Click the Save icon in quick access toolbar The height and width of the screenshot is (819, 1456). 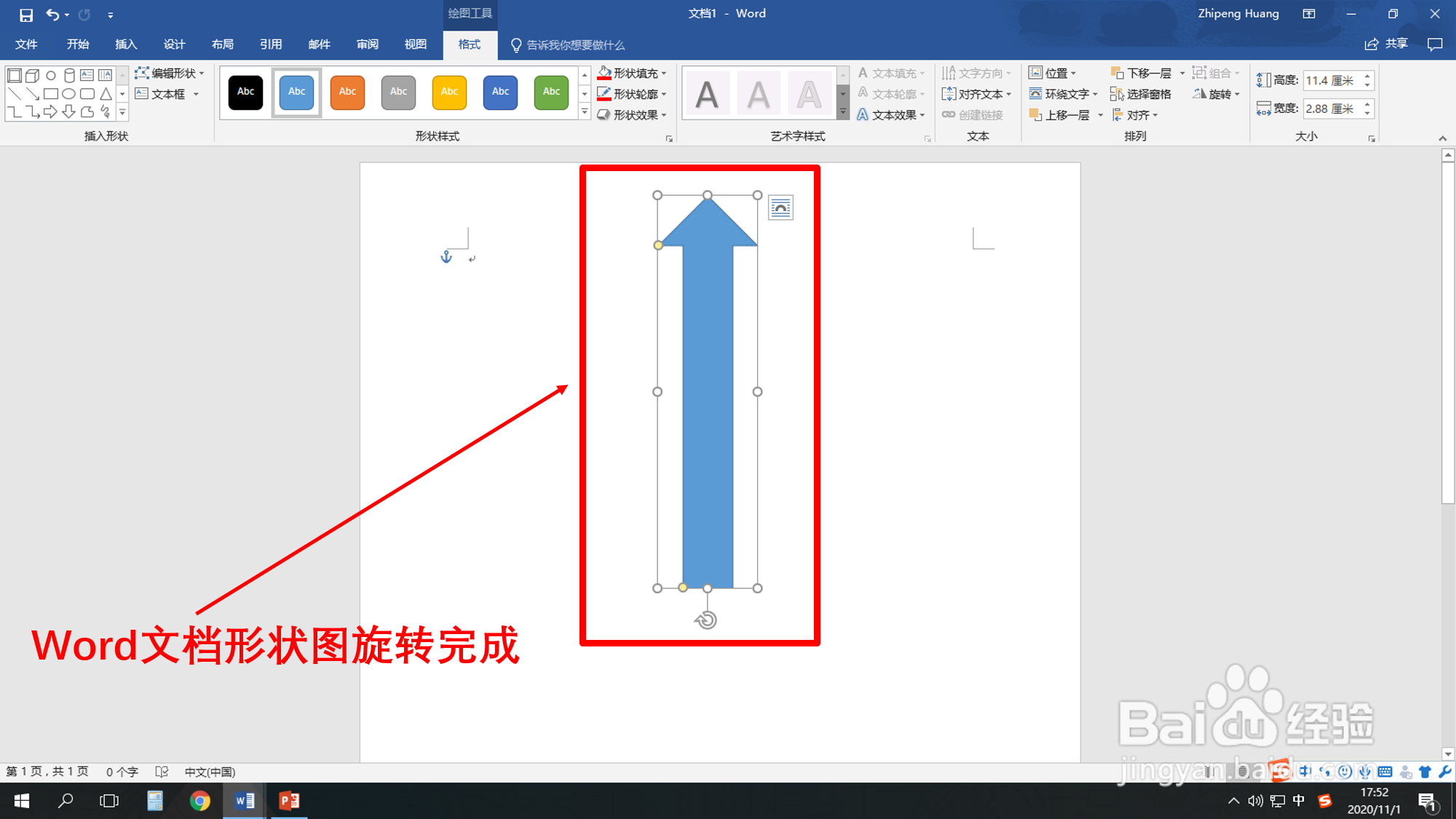26,15
